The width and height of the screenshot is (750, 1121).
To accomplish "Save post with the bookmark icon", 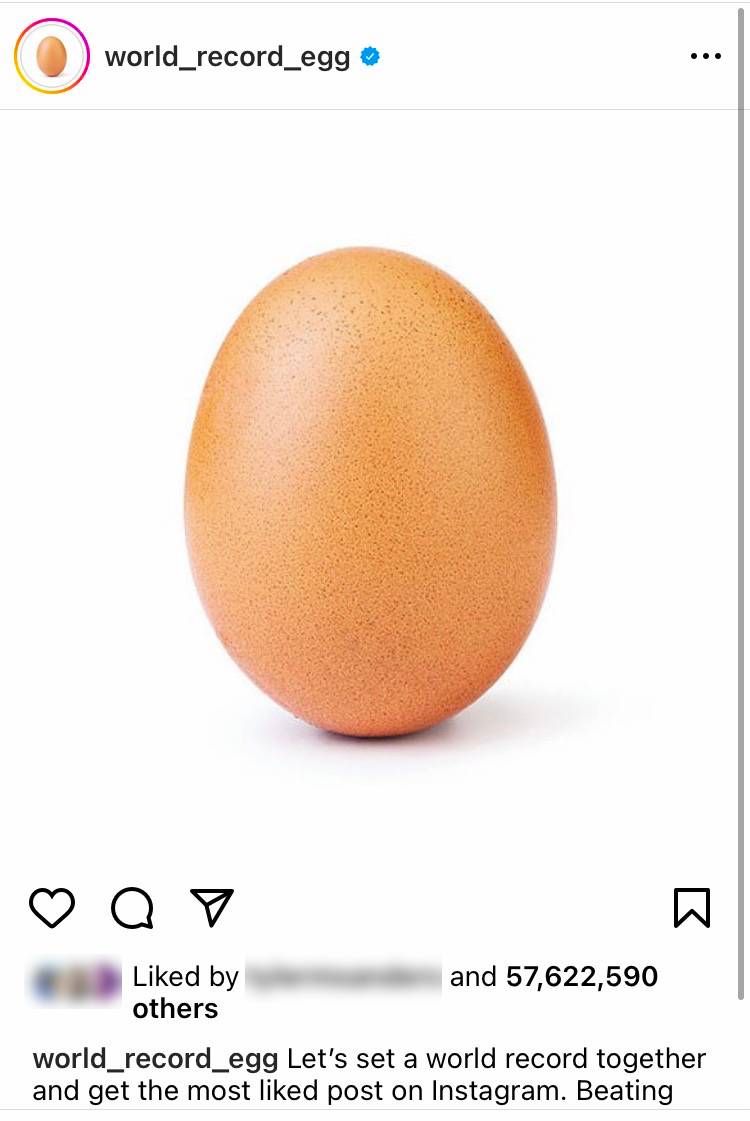I will click(x=692, y=908).
